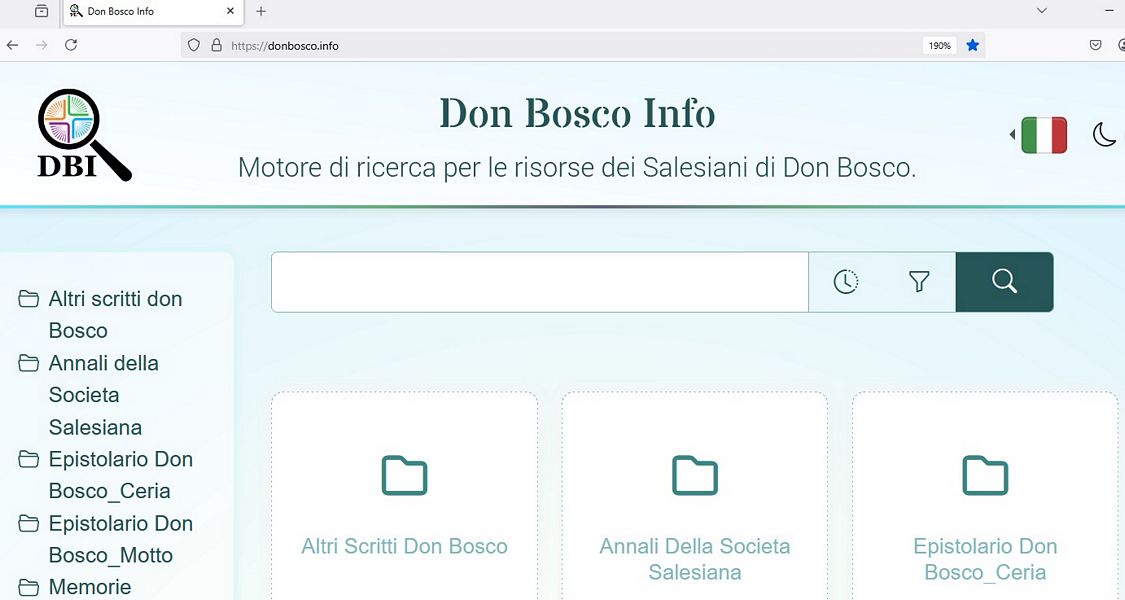Click subtitle Motore di ricerca per le risorse

(x=578, y=168)
